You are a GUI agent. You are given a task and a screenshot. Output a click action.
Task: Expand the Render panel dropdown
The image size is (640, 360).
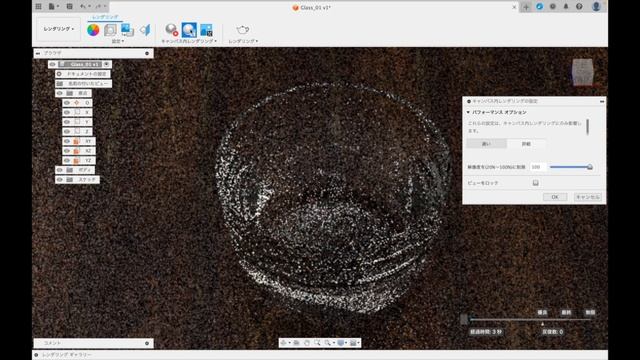(x=243, y=41)
